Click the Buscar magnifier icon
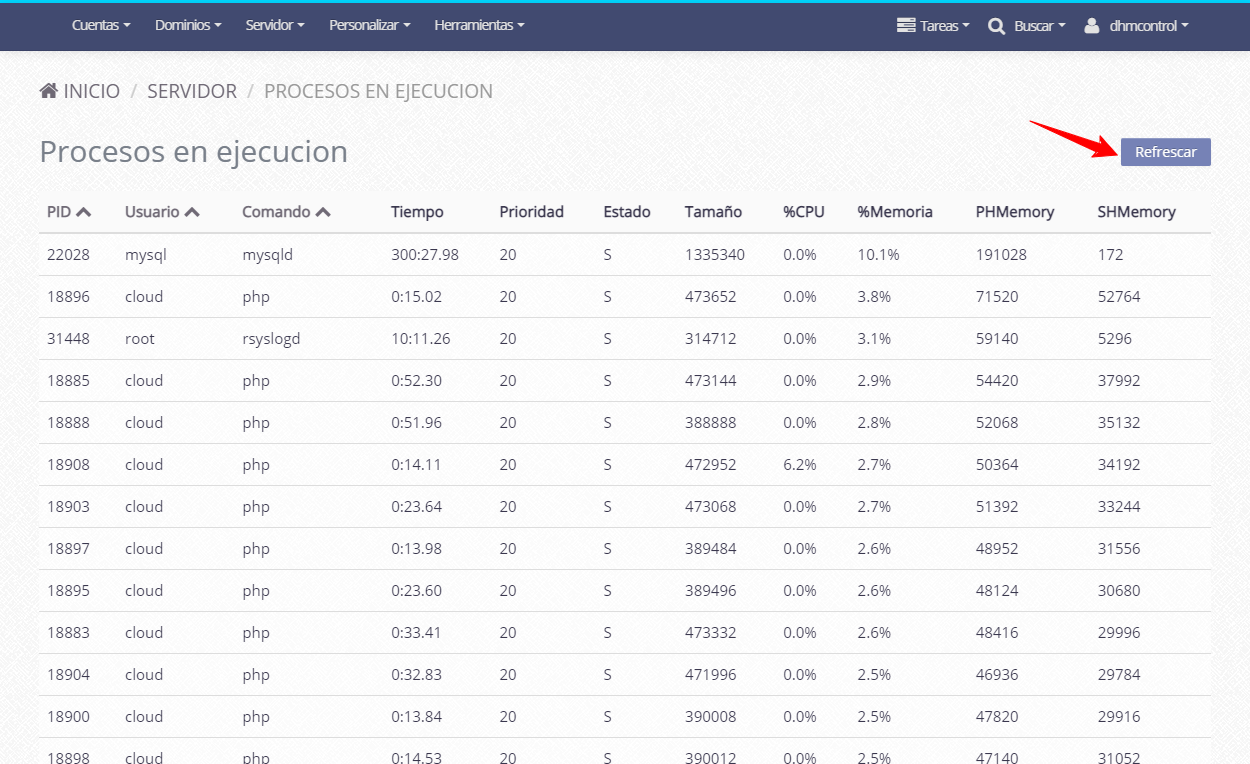Viewport: 1250px width, 764px height. tap(996, 26)
